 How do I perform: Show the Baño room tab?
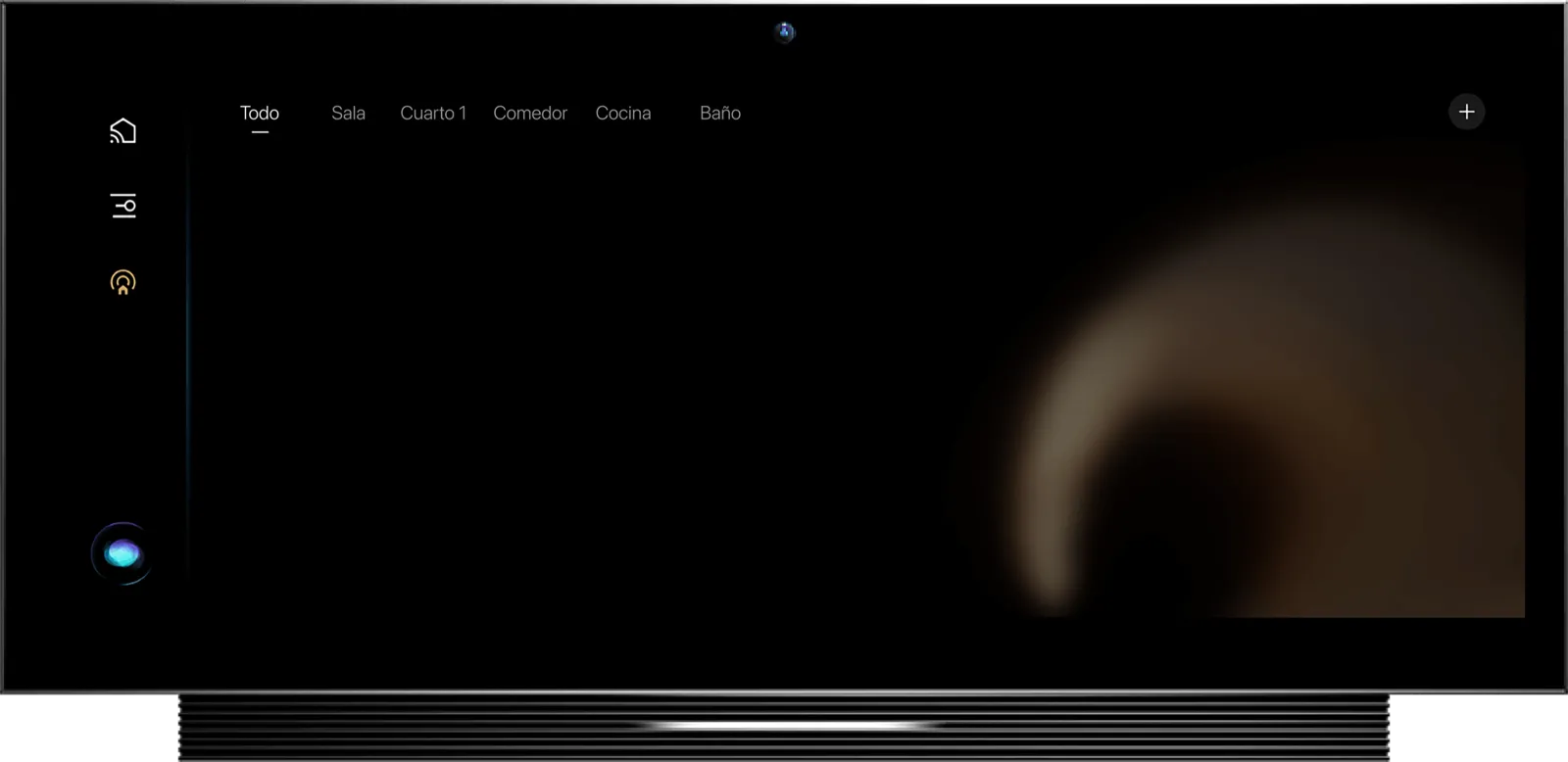point(720,113)
